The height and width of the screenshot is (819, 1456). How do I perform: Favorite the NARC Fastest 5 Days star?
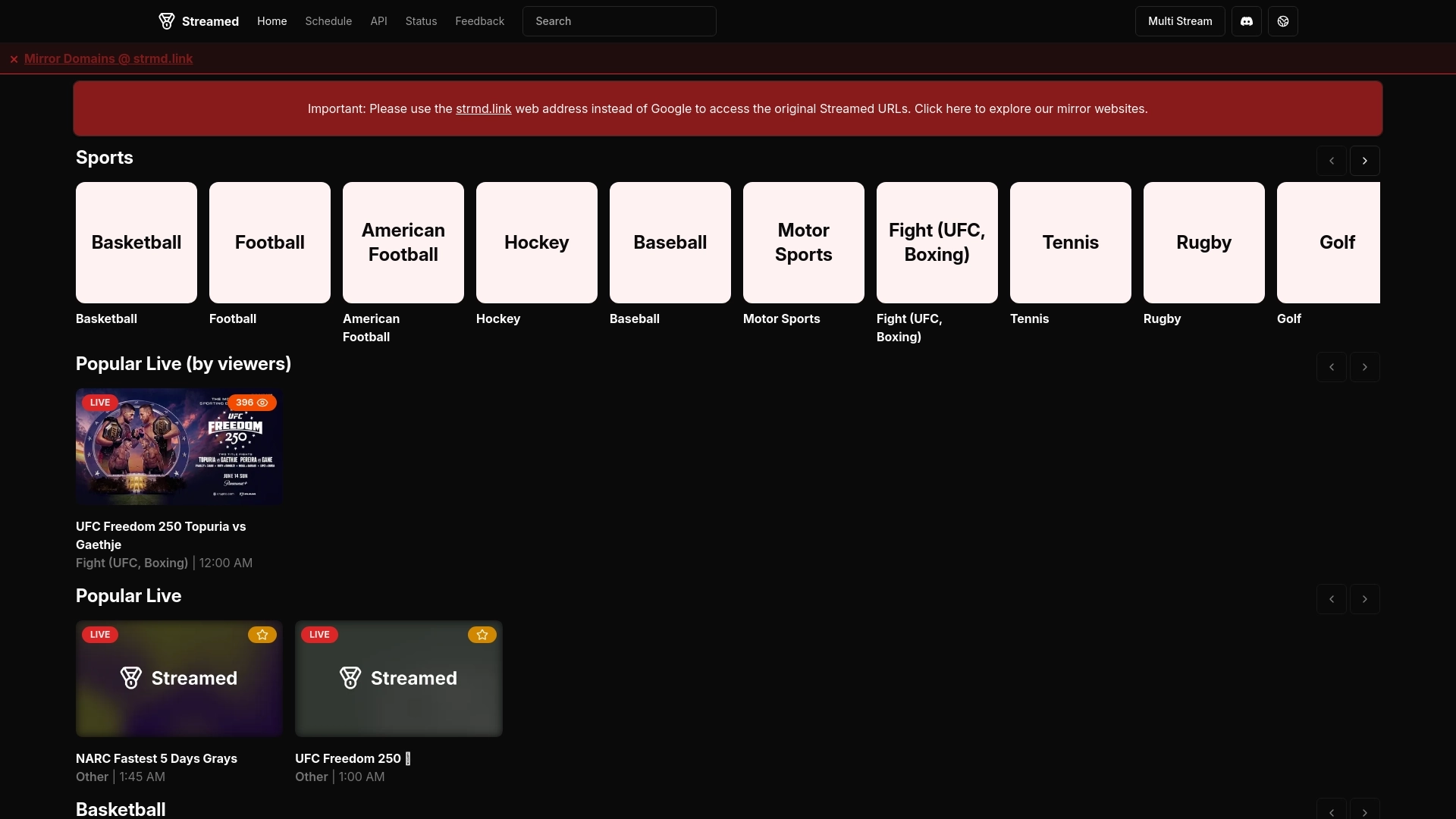[262, 635]
